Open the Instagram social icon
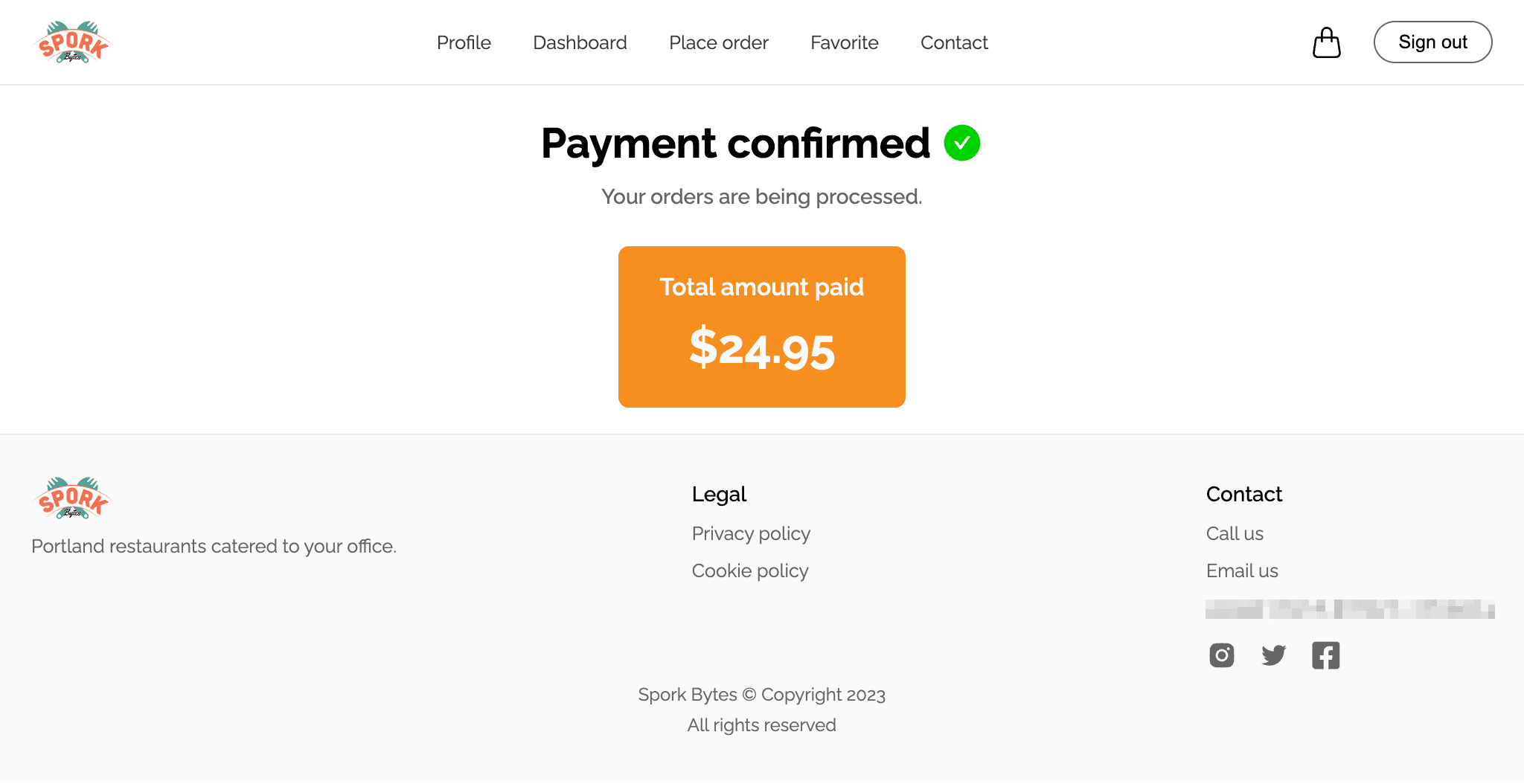 pos(1221,655)
